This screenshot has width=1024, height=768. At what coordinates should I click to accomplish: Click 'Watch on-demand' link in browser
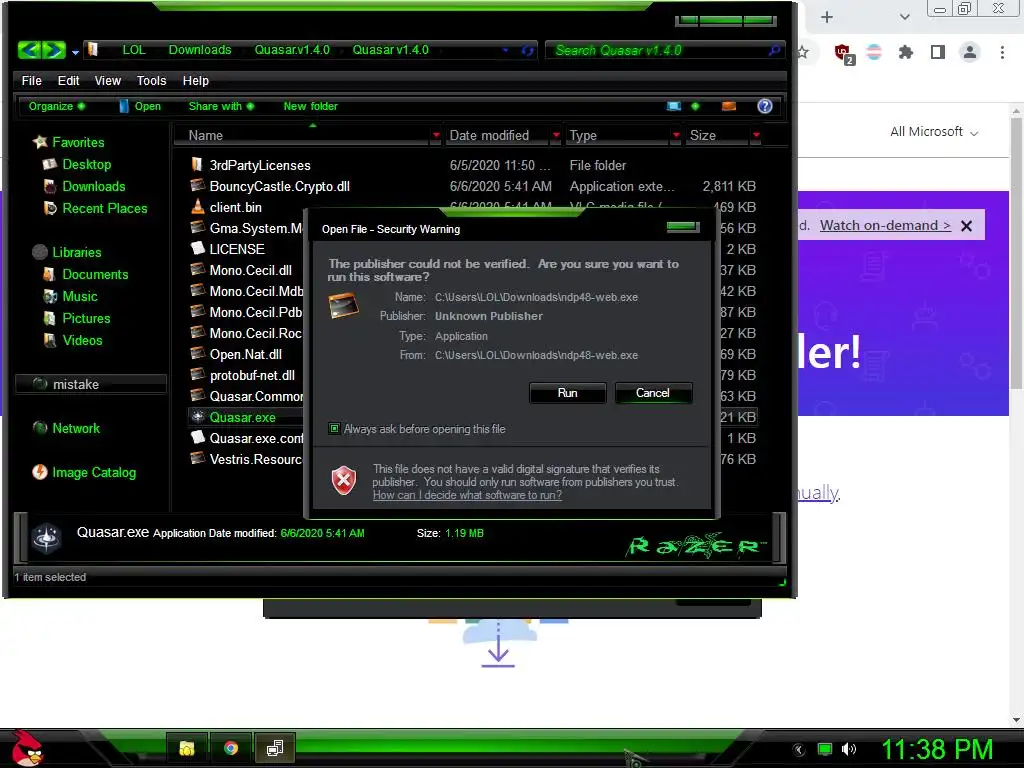885,225
